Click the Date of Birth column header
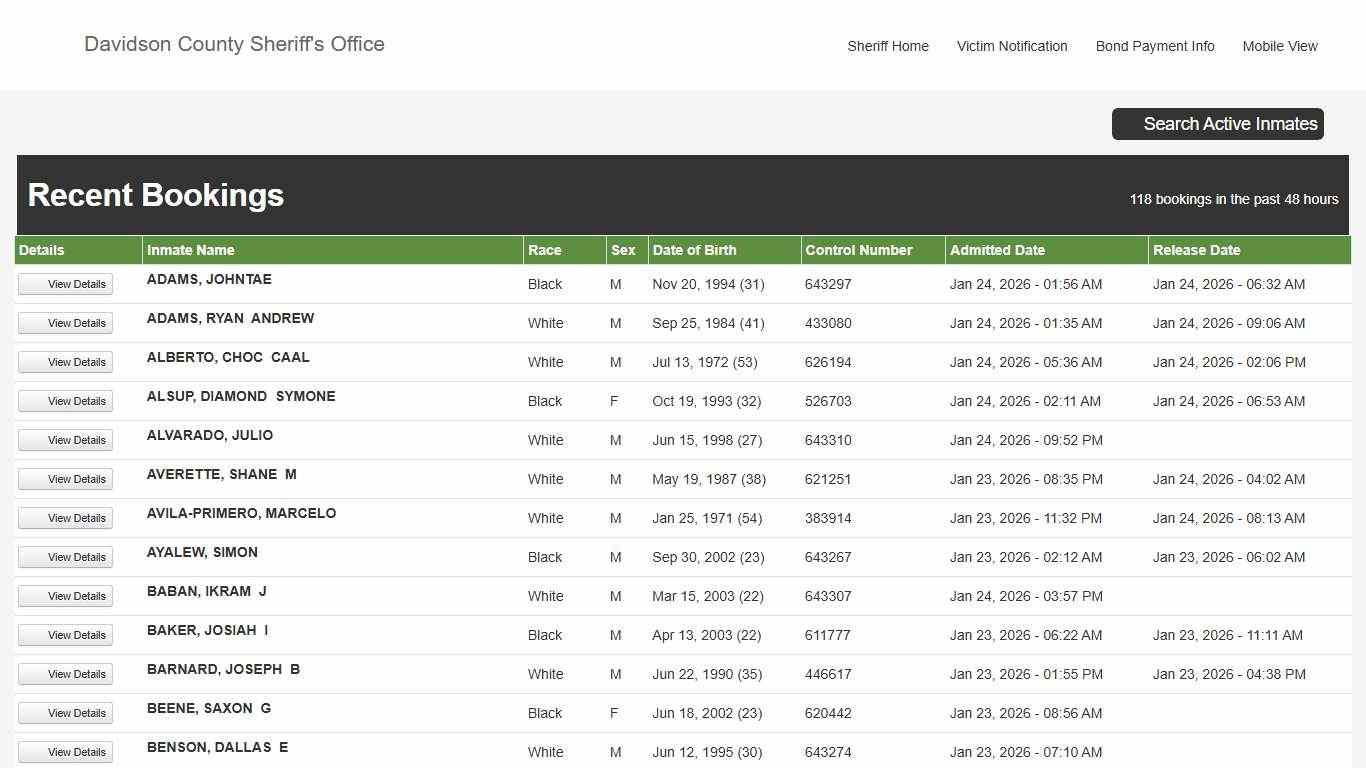The width and height of the screenshot is (1366, 768). click(x=694, y=250)
